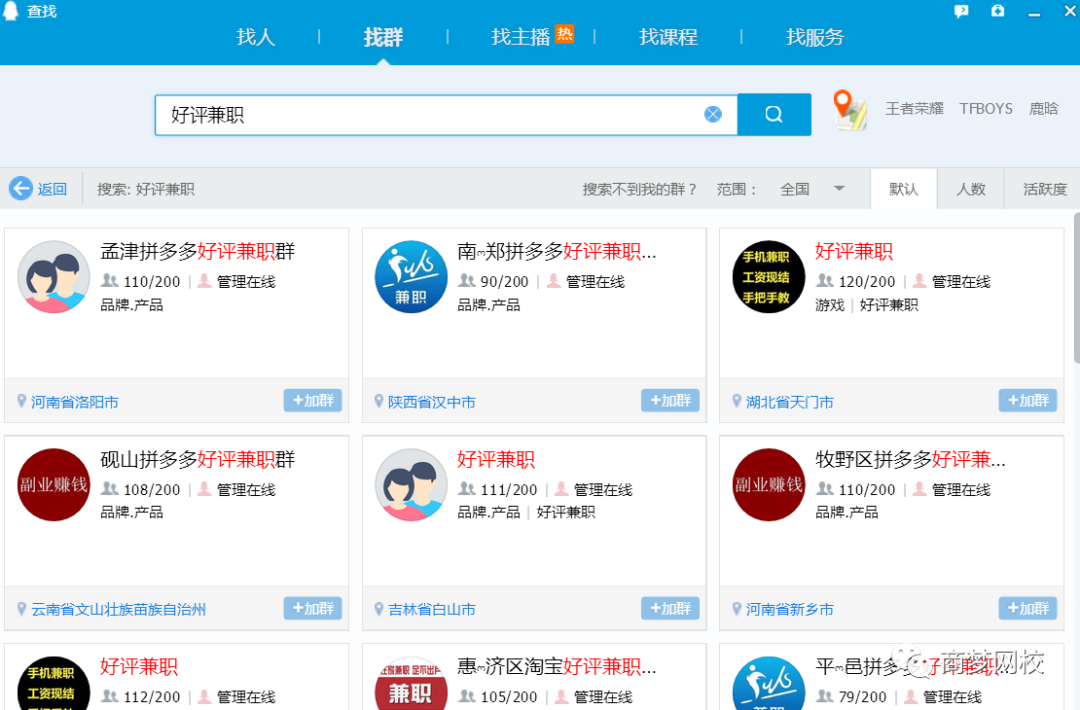Screen dimensions: 1080x710
Task: Join 牧野区拼多多 group with 加群
Action: click(x=1028, y=608)
